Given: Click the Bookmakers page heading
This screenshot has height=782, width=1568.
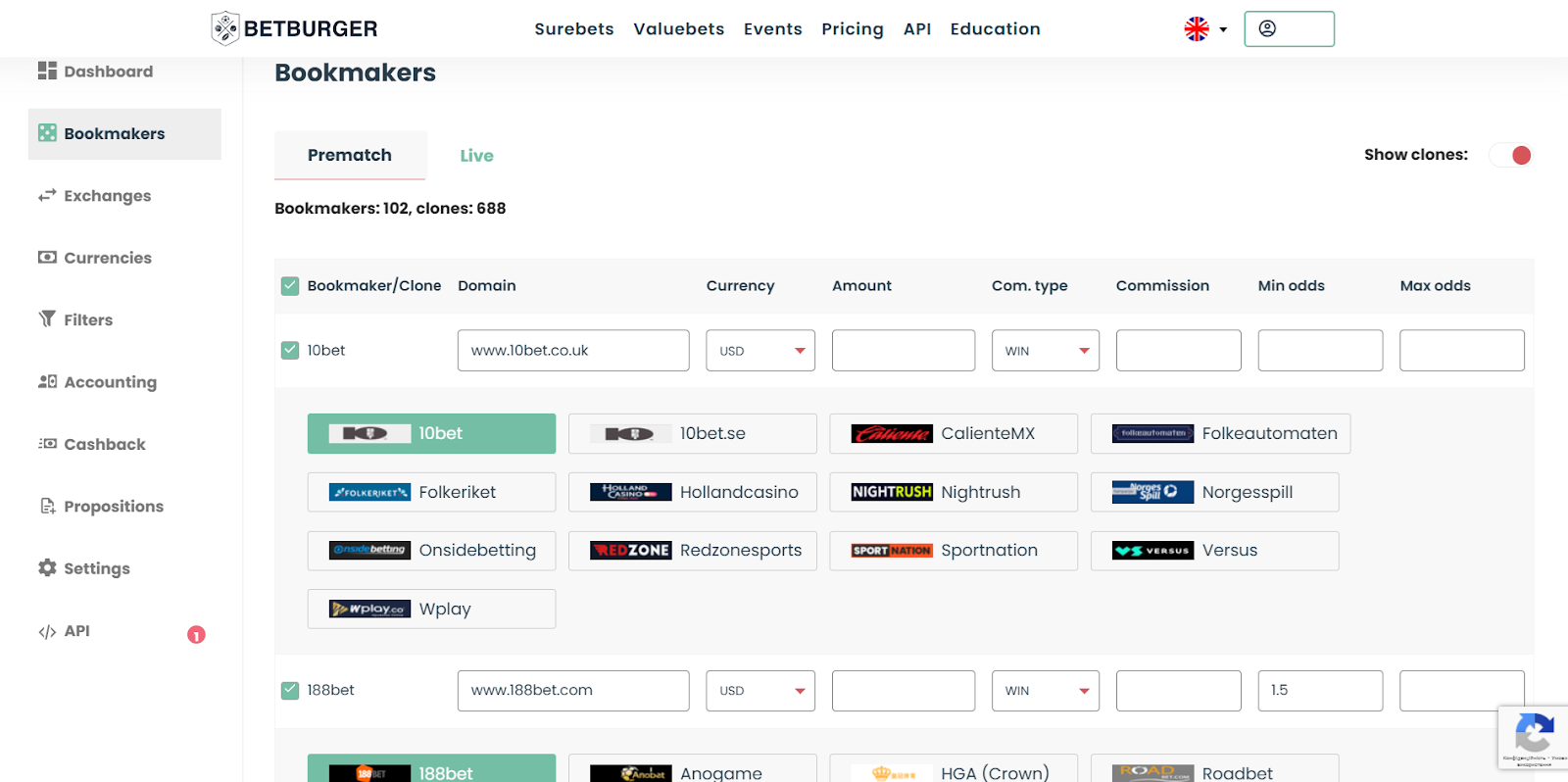Looking at the screenshot, I should 355,73.
